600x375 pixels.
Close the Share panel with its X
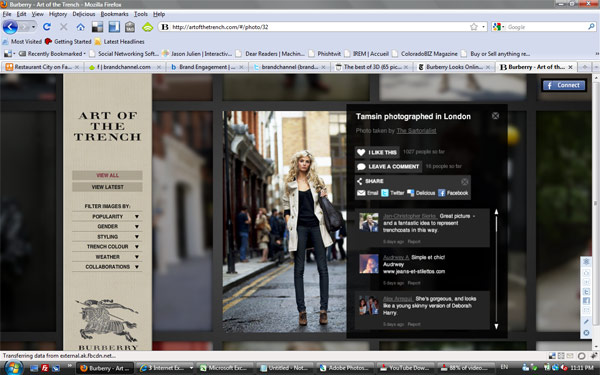(465, 181)
